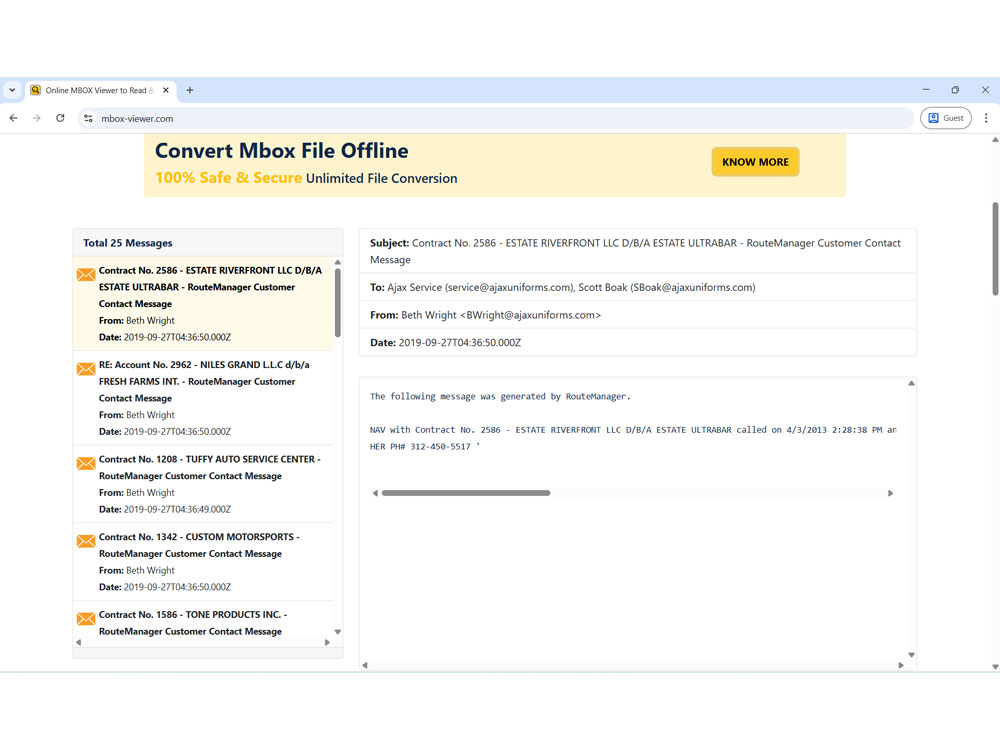The width and height of the screenshot is (1000, 749).
Task: Click the browser back arrow
Action: [13, 117]
